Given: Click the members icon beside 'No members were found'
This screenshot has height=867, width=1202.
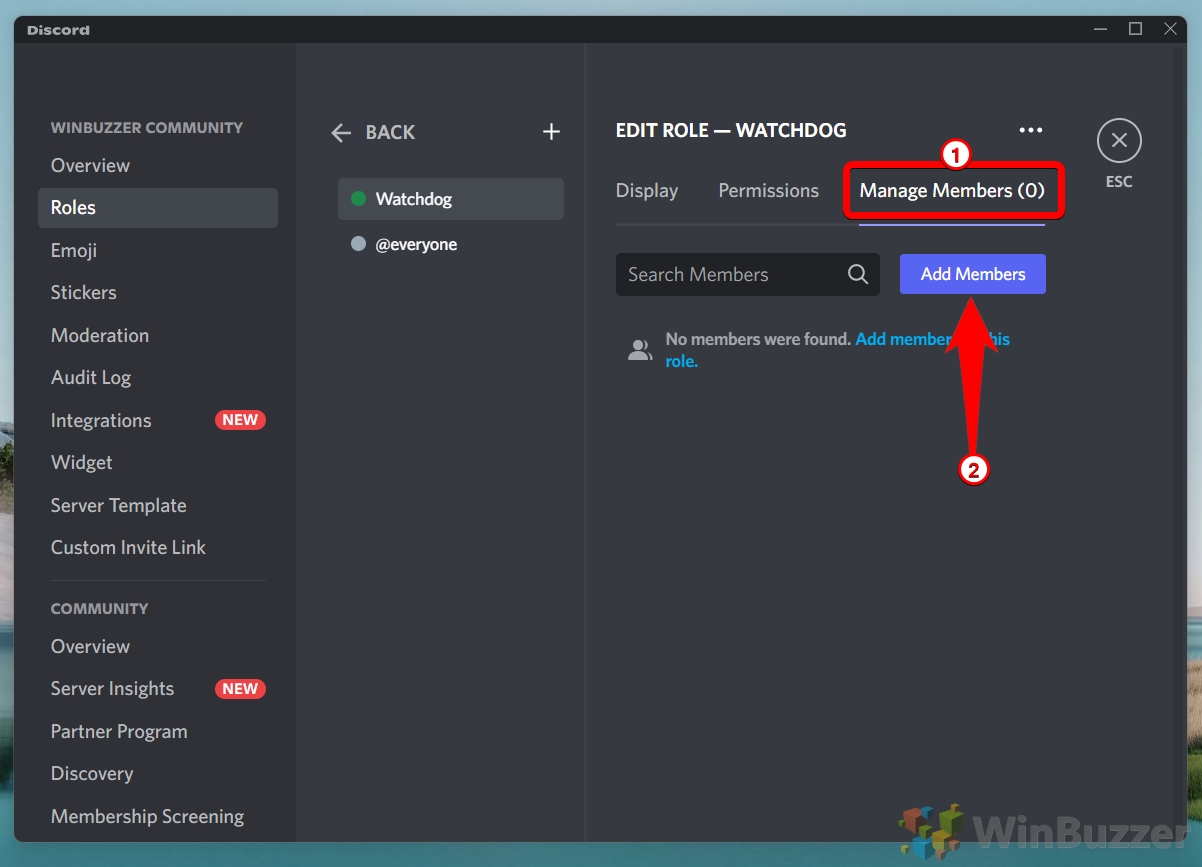Looking at the screenshot, I should coord(638,349).
